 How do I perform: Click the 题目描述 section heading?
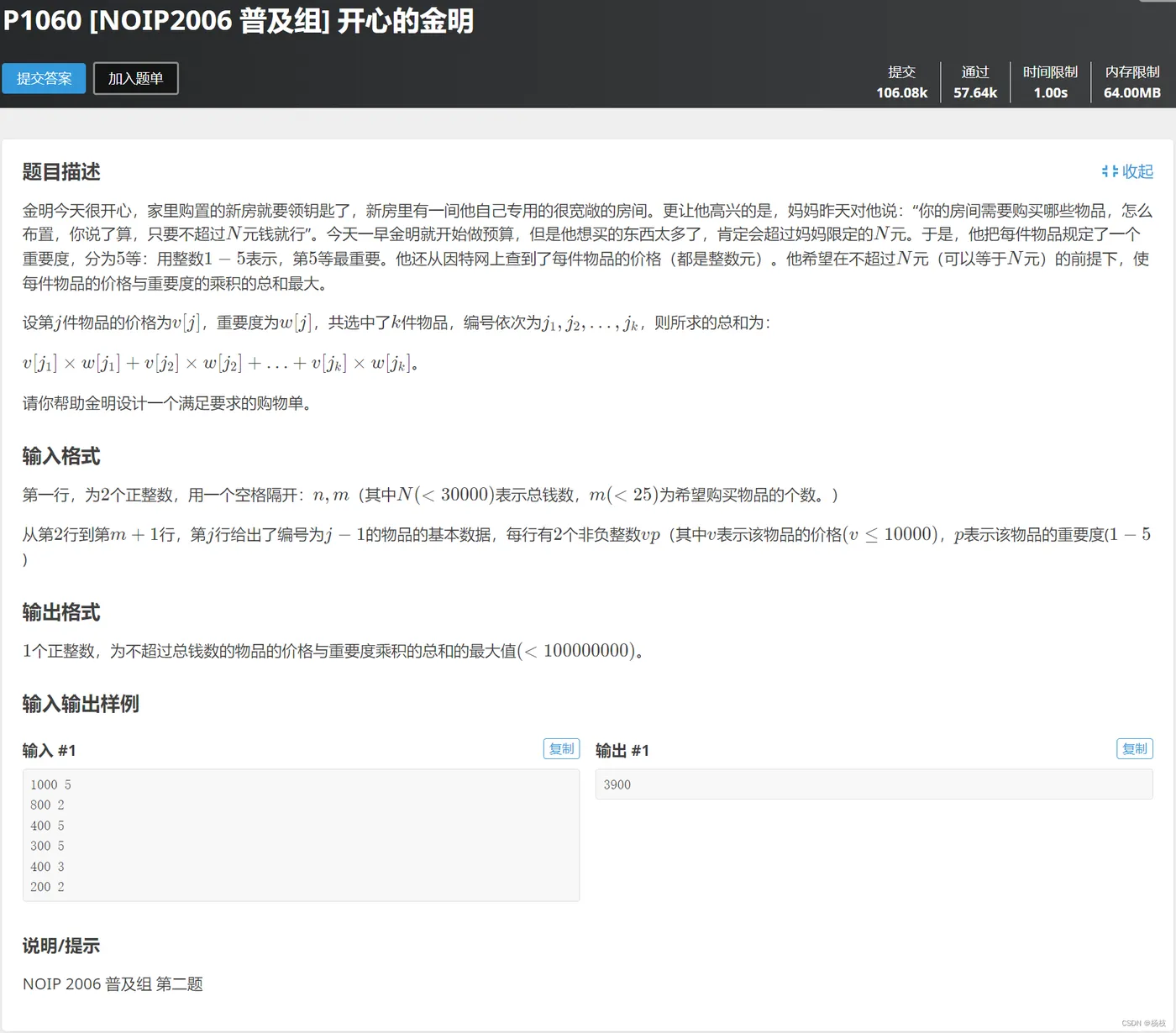click(61, 172)
